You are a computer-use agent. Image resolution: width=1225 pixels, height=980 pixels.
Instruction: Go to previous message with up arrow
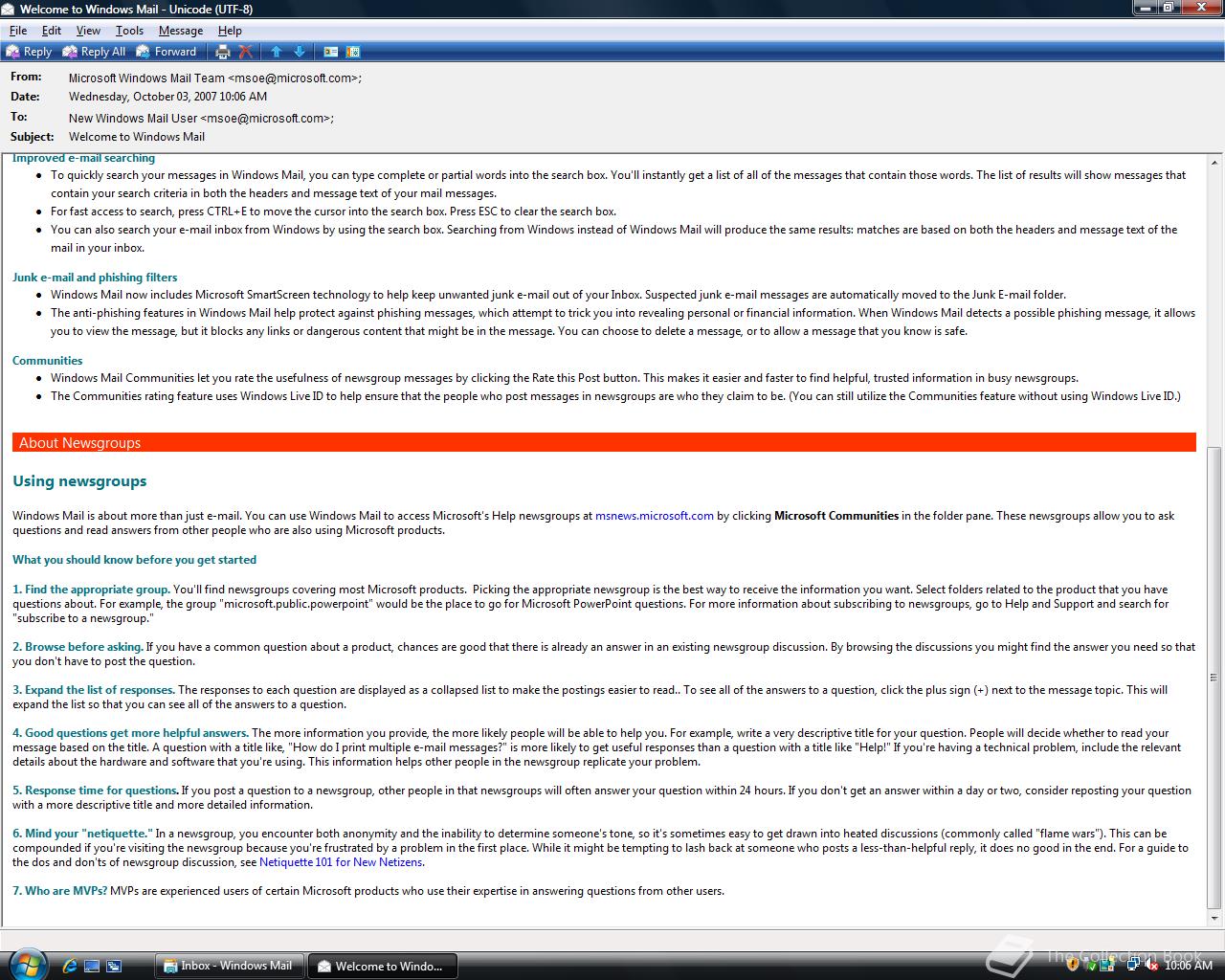pyautogui.click(x=277, y=52)
